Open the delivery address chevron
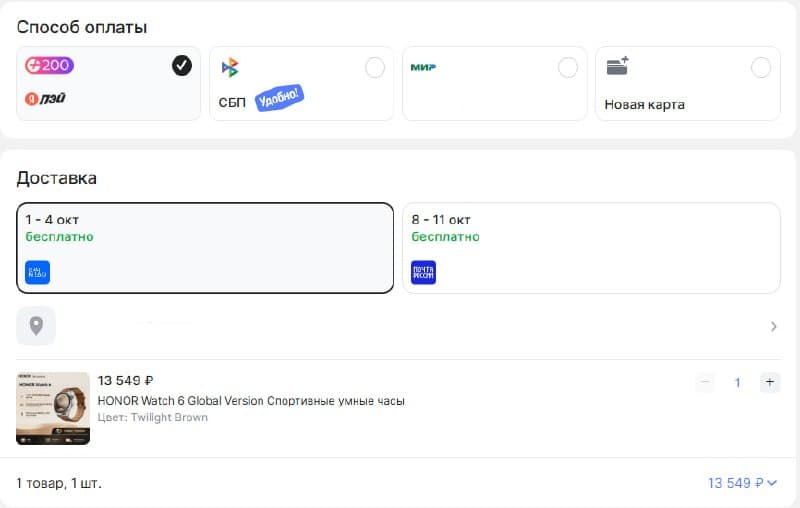The width and height of the screenshot is (800, 508). point(773,326)
